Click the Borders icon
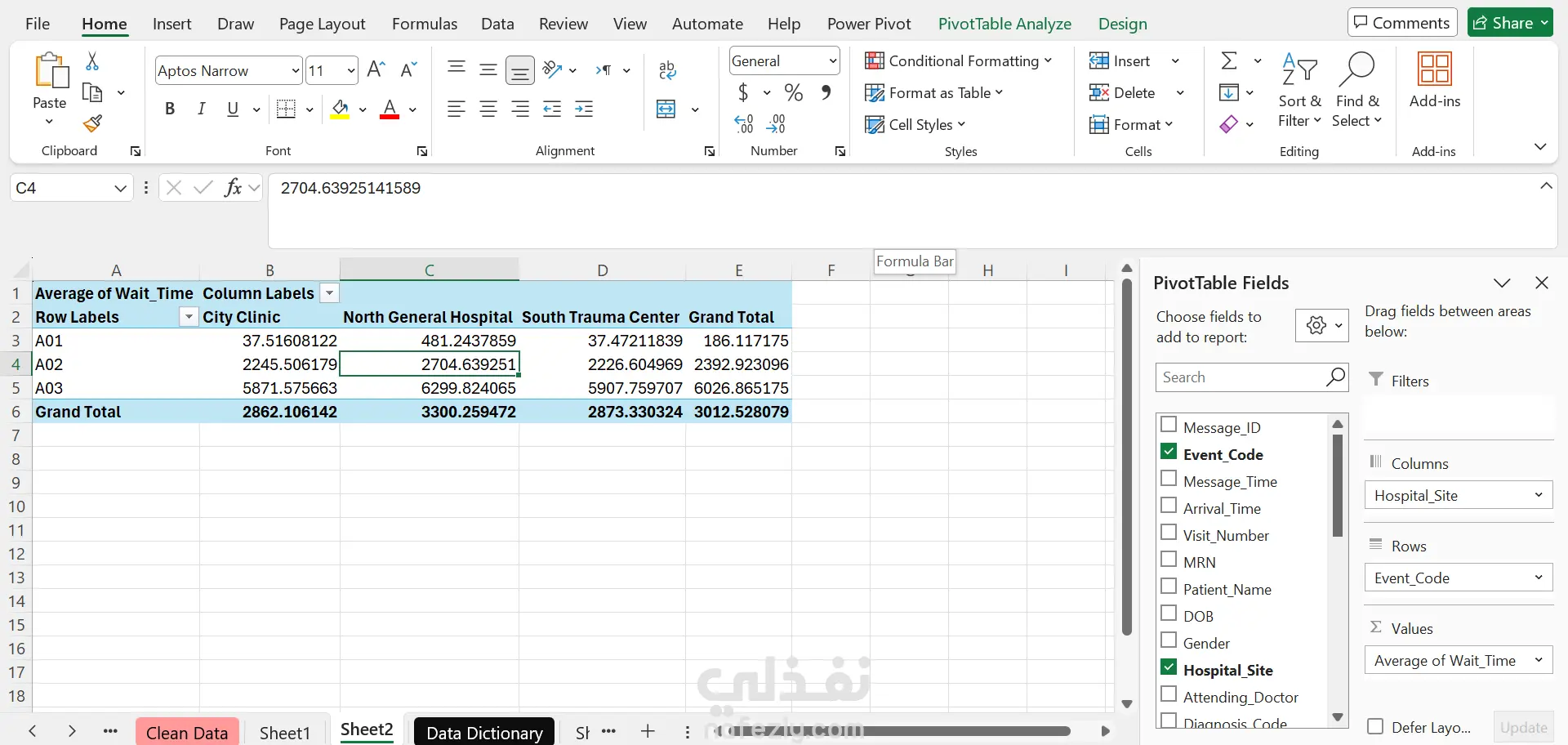The image size is (1568, 745). (x=287, y=109)
